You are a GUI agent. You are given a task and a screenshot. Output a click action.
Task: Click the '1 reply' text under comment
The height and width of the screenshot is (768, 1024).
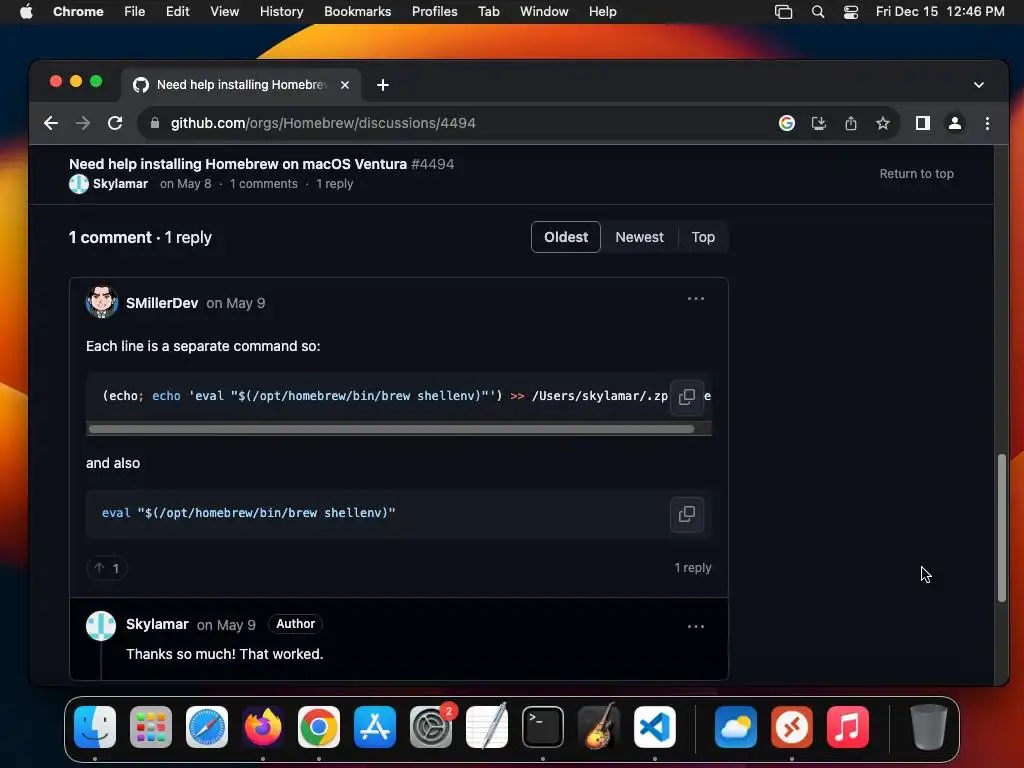click(693, 568)
